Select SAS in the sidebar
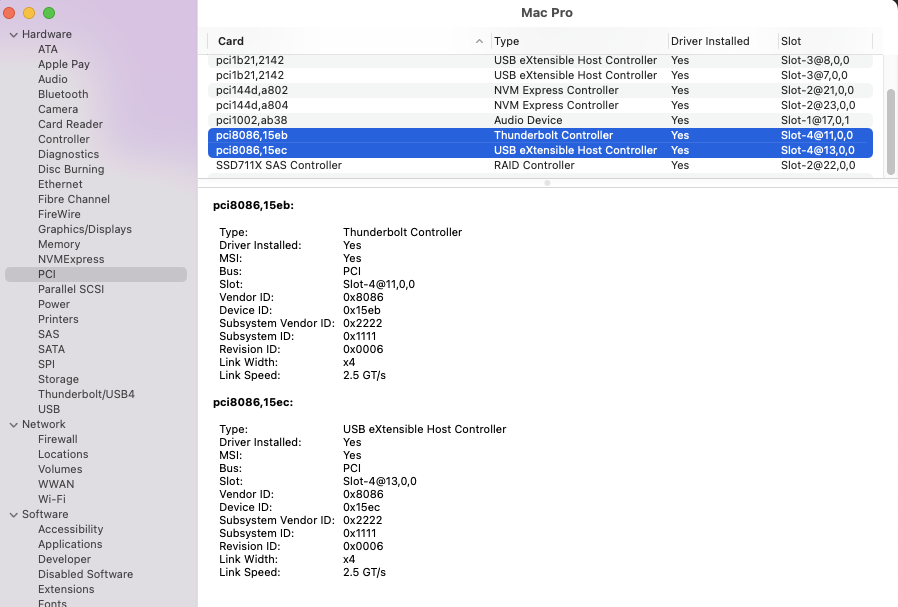 (49, 334)
